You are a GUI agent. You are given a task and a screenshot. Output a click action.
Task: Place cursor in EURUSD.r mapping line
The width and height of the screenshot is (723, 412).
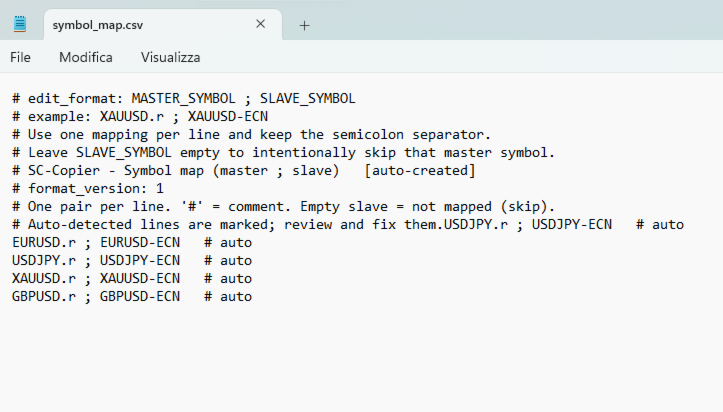click(132, 242)
